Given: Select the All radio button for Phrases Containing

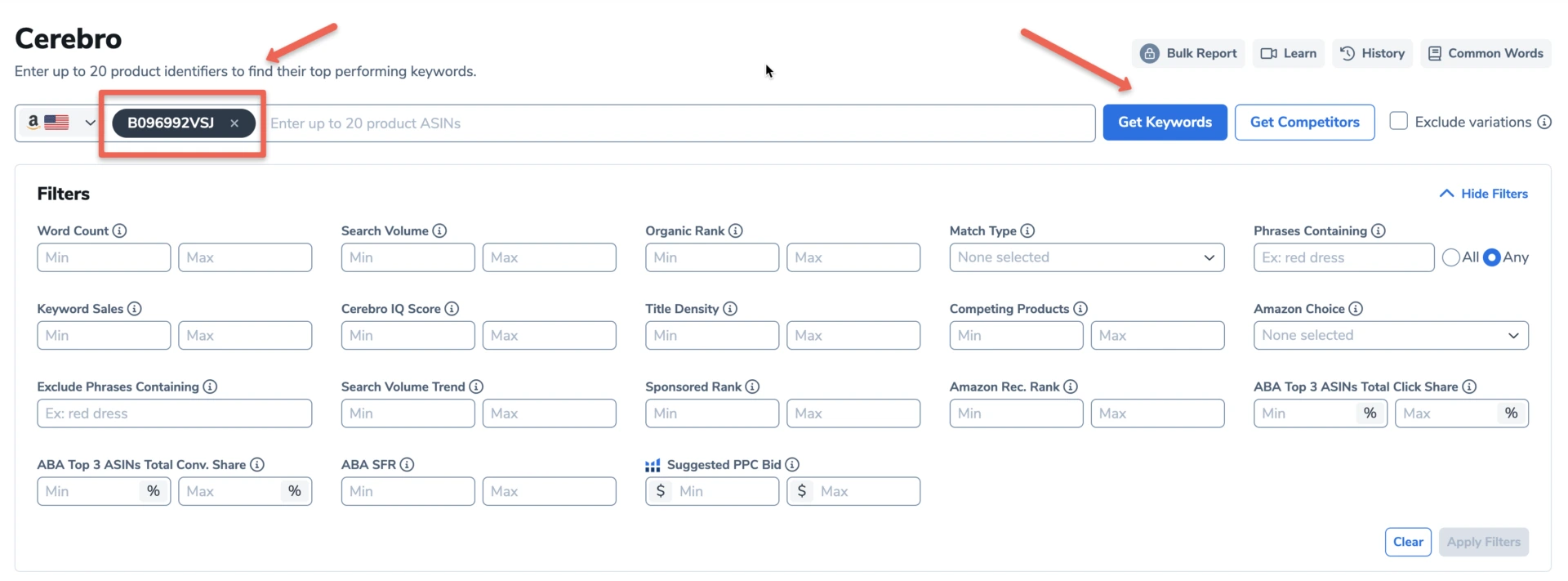Looking at the screenshot, I should point(1451,257).
